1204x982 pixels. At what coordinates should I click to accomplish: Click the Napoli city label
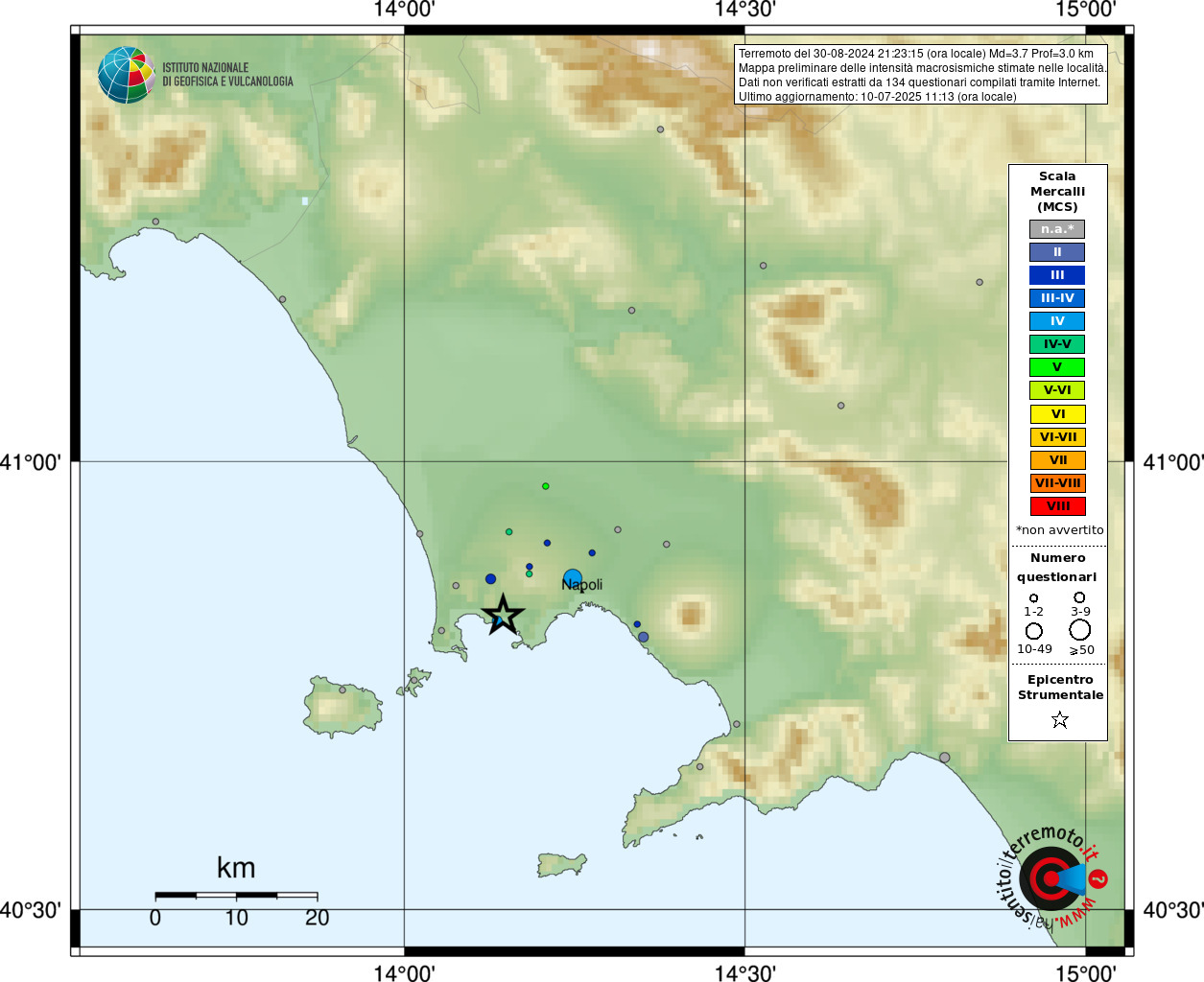582,585
